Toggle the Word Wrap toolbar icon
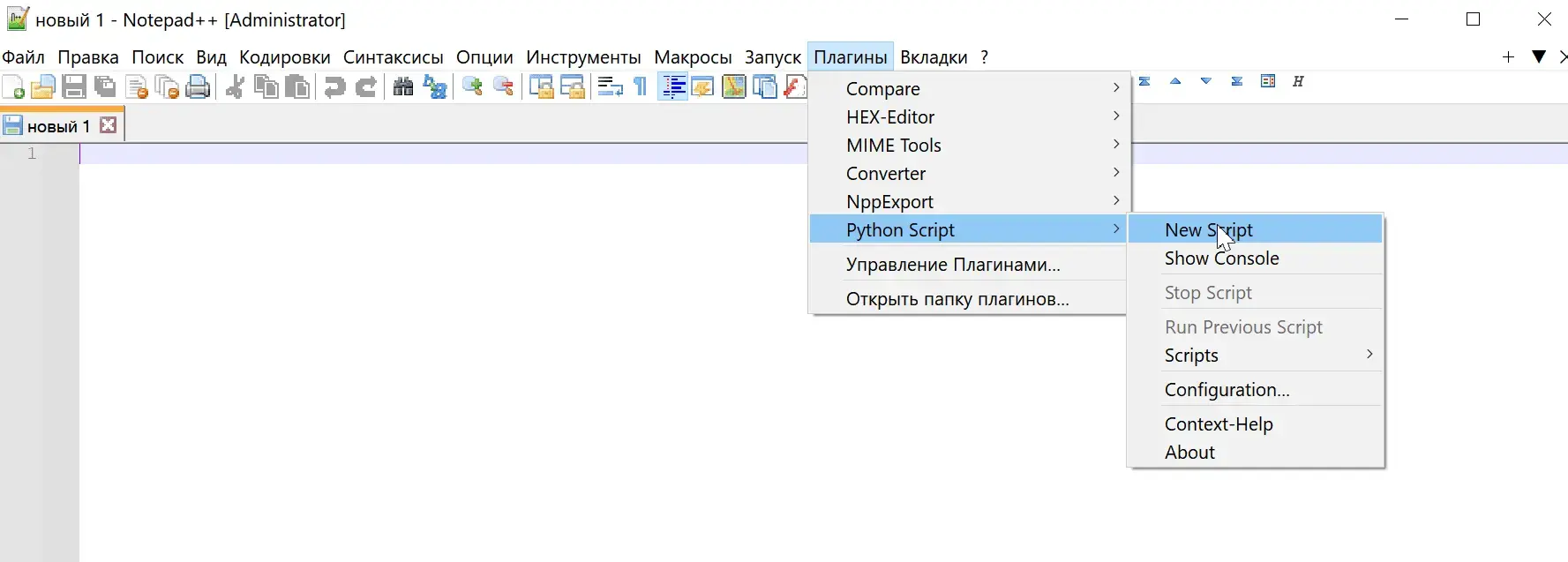The width and height of the screenshot is (1568, 562). click(610, 86)
